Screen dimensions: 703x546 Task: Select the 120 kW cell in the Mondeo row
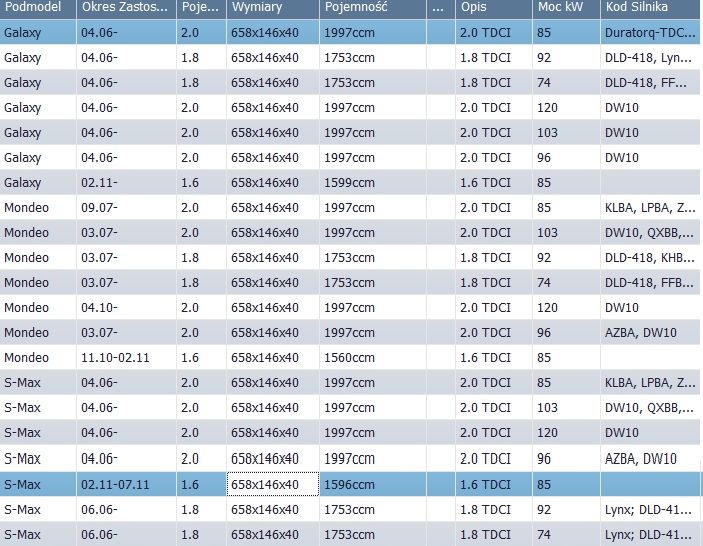coord(566,308)
